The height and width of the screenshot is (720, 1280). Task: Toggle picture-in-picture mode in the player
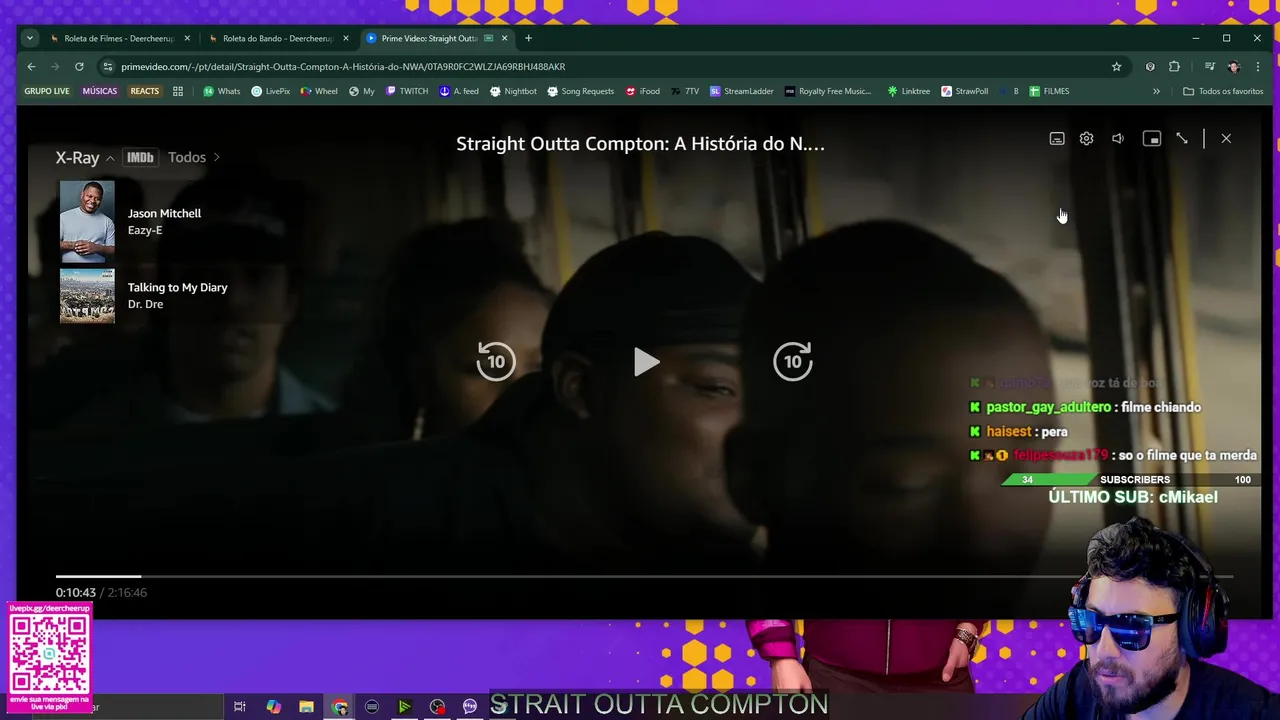click(x=1152, y=139)
